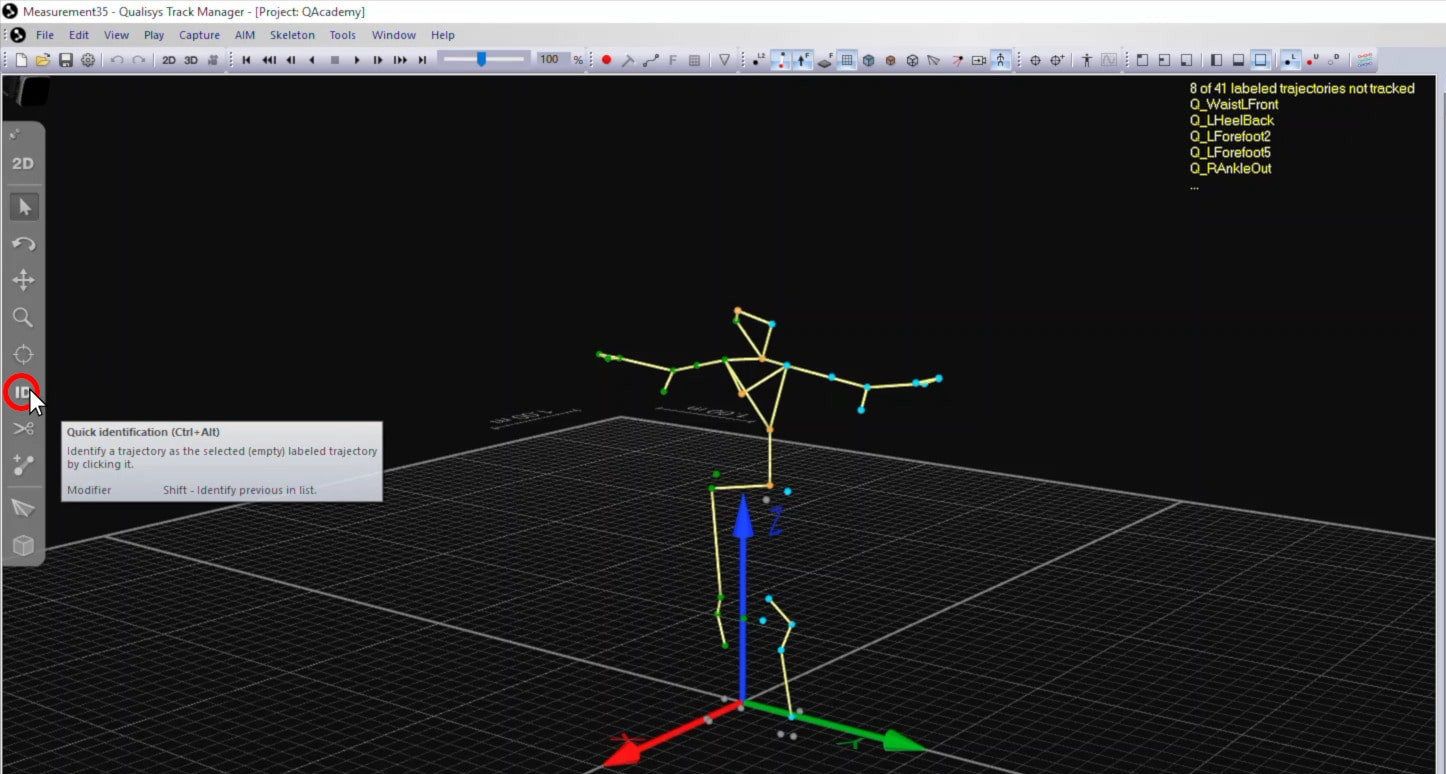Open a file using the folder icon

[43, 60]
